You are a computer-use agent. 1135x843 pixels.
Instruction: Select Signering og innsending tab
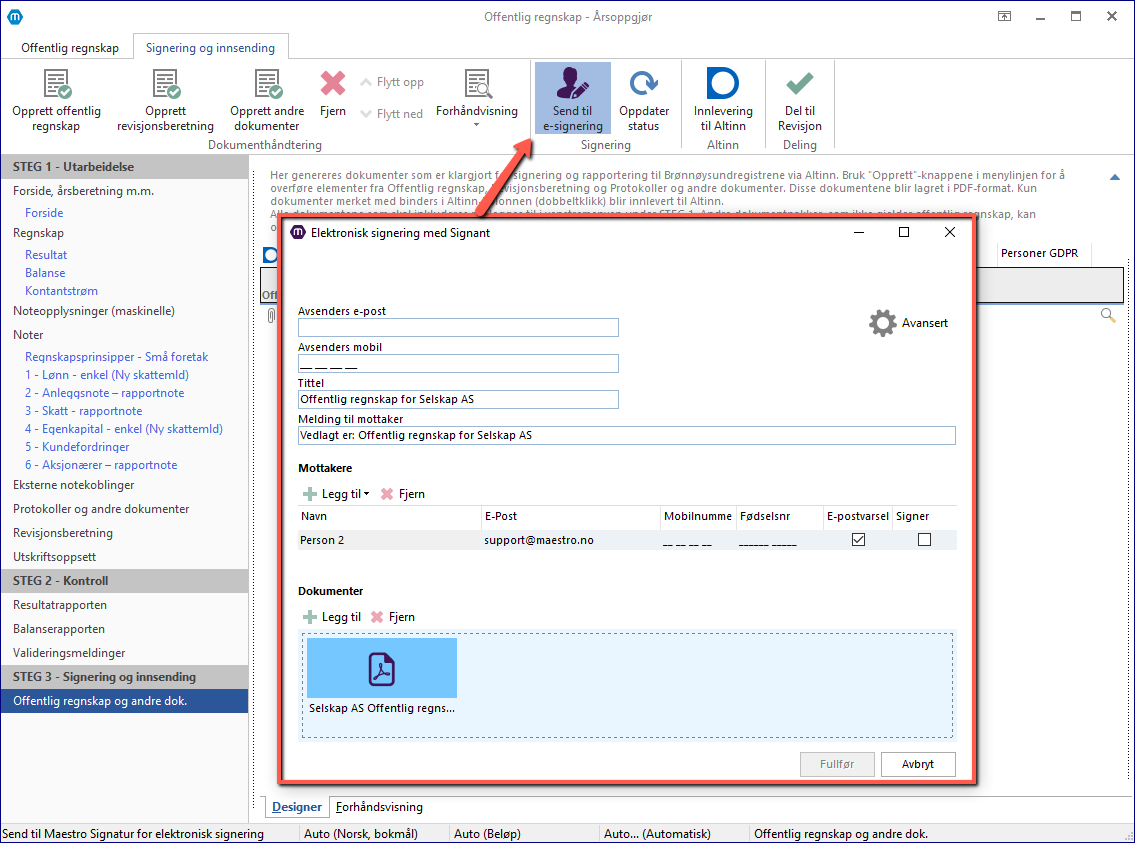pos(211,48)
